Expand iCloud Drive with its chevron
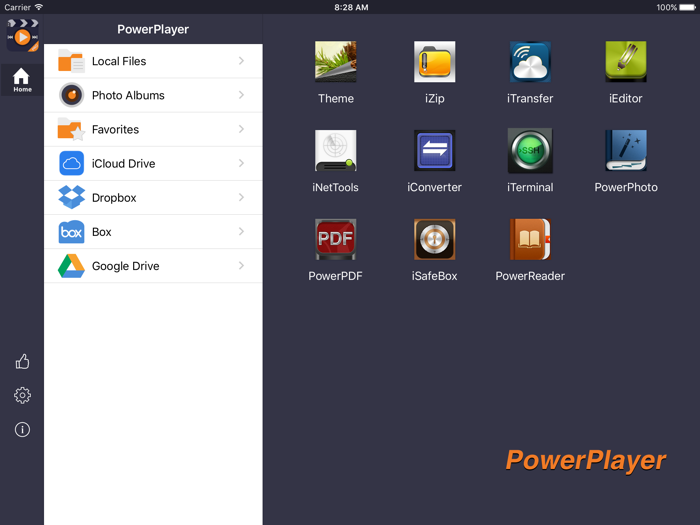700x525 pixels. tap(241, 163)
